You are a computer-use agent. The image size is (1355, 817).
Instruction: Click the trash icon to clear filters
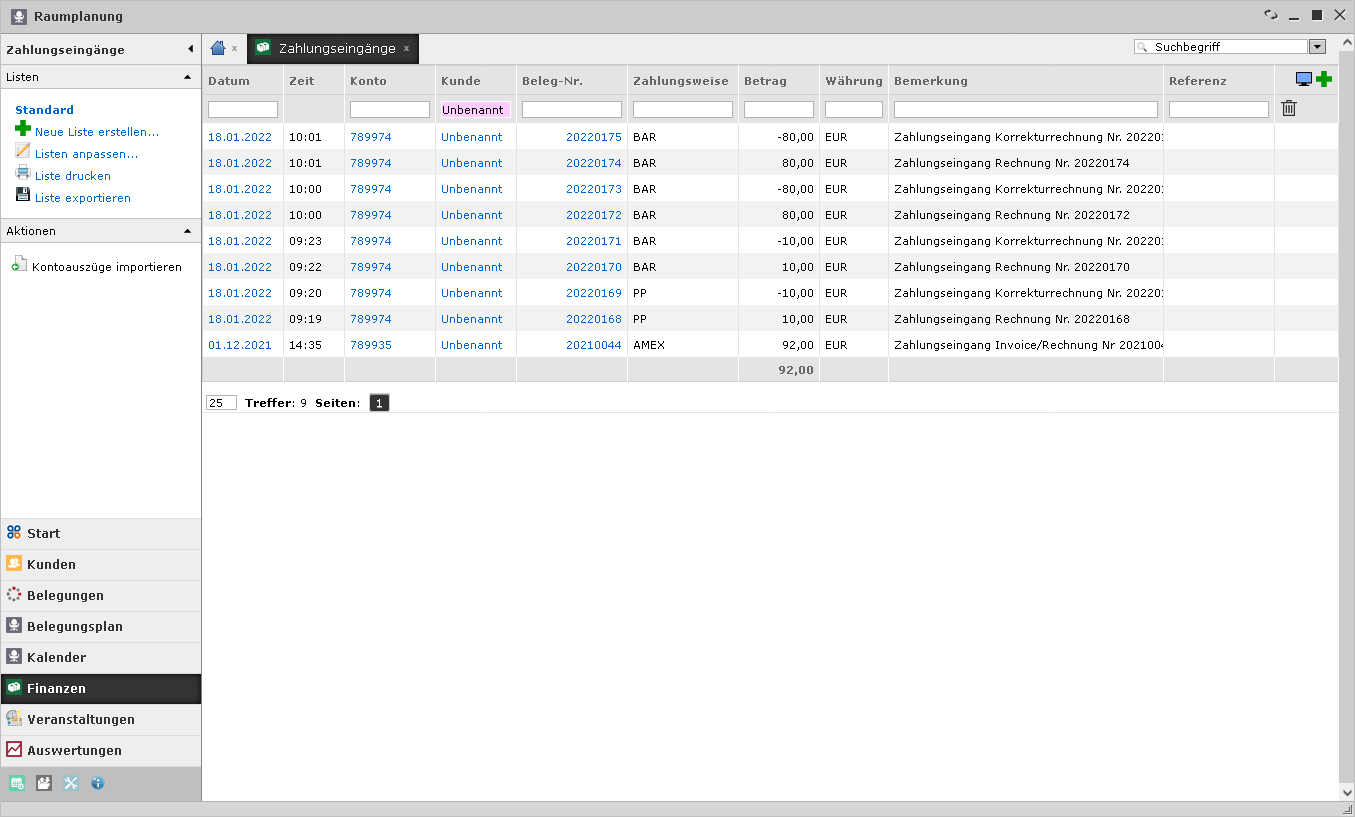(1289, 108)
